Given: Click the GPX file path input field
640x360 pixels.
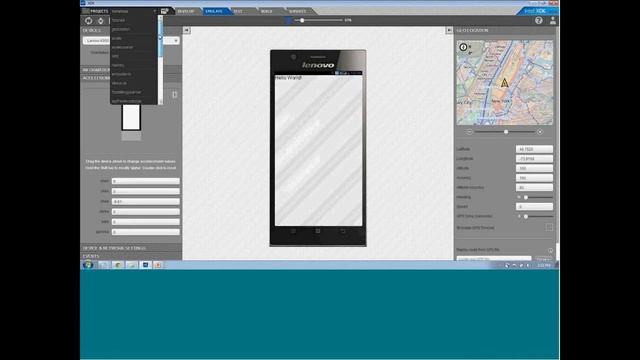Looking at the screenshot, I should click(494, 258).
